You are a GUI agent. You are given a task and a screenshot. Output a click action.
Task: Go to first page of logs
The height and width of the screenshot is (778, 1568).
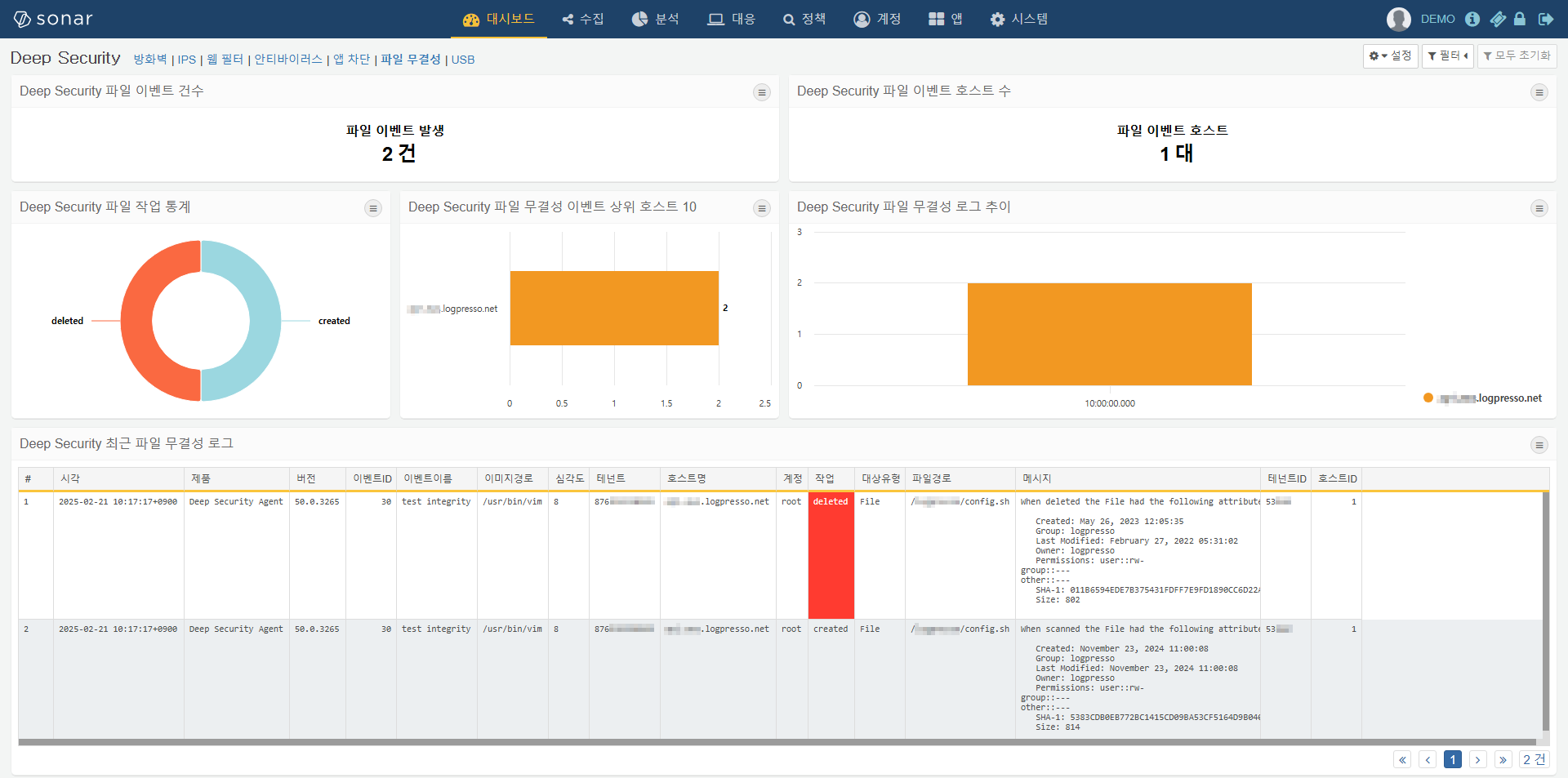click(1402, 760)
